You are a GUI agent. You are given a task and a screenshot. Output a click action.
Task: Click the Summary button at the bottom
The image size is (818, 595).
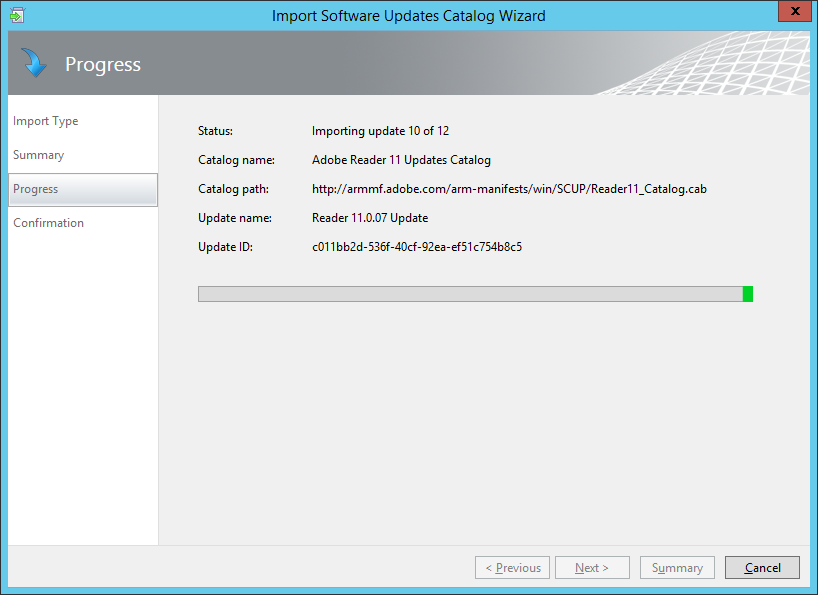[677, 567]
